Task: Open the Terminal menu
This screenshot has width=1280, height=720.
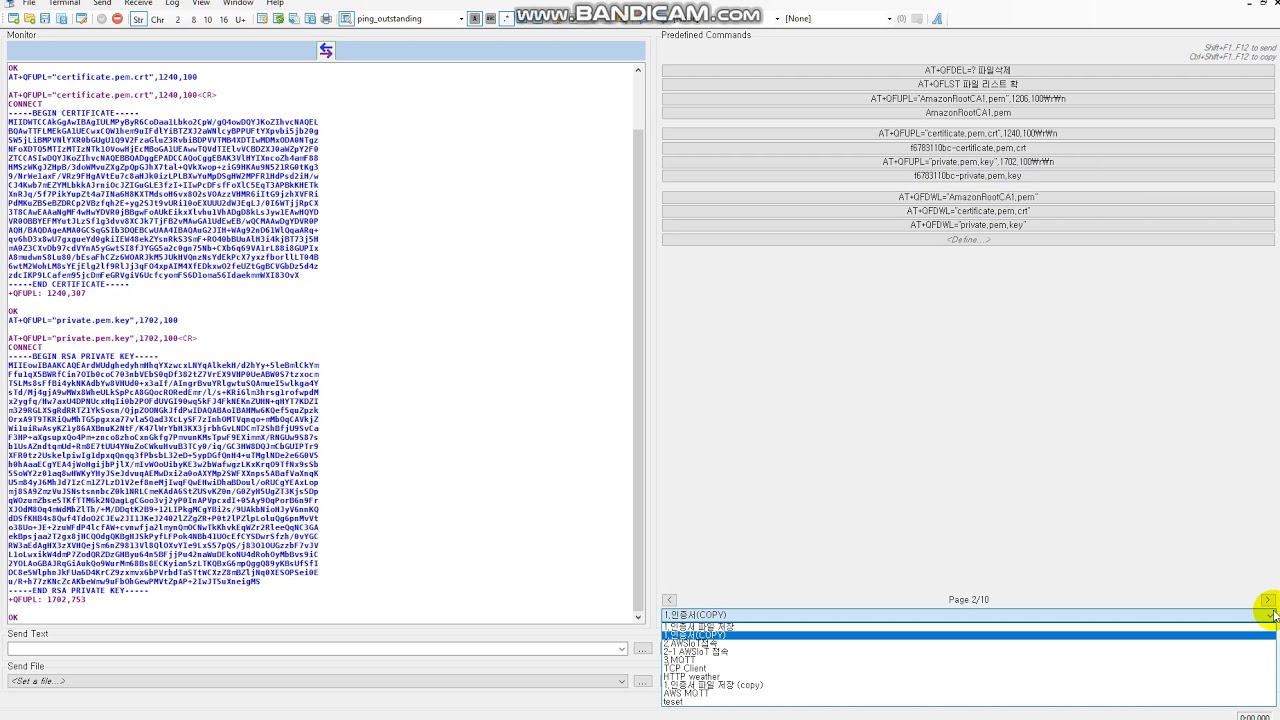Action: click(x=64, y=3)
